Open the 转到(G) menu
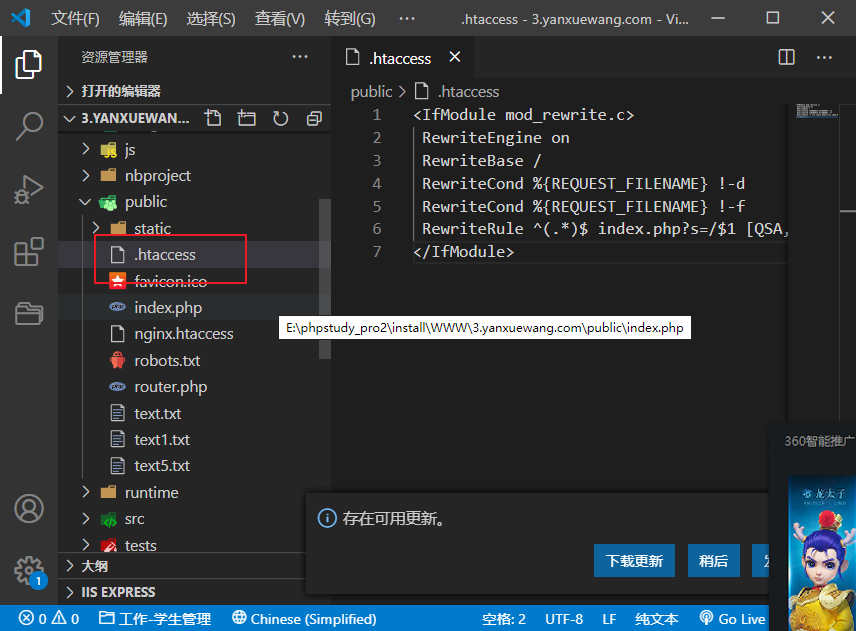The height and width of the screenshot is (631, 856). (349, 19)
